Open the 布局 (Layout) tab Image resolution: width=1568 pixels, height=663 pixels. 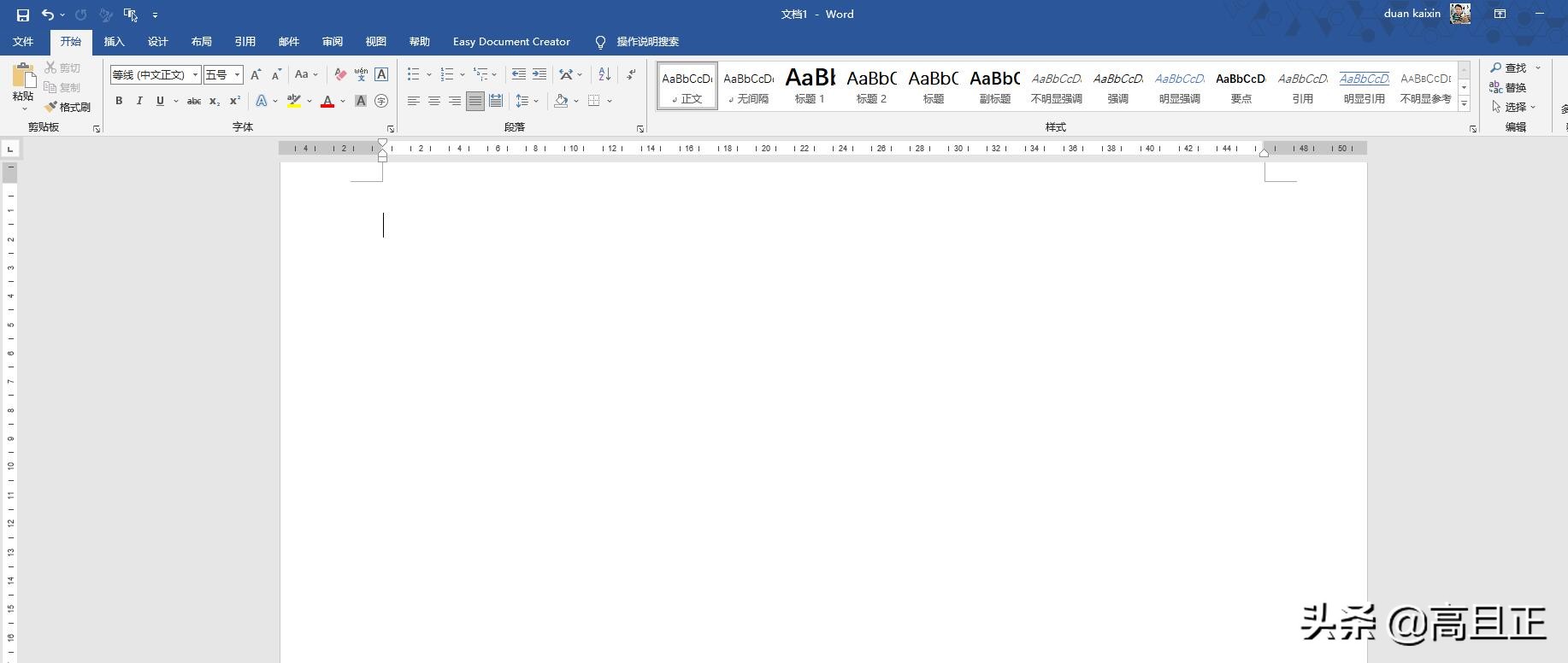(x=201, y=41)
